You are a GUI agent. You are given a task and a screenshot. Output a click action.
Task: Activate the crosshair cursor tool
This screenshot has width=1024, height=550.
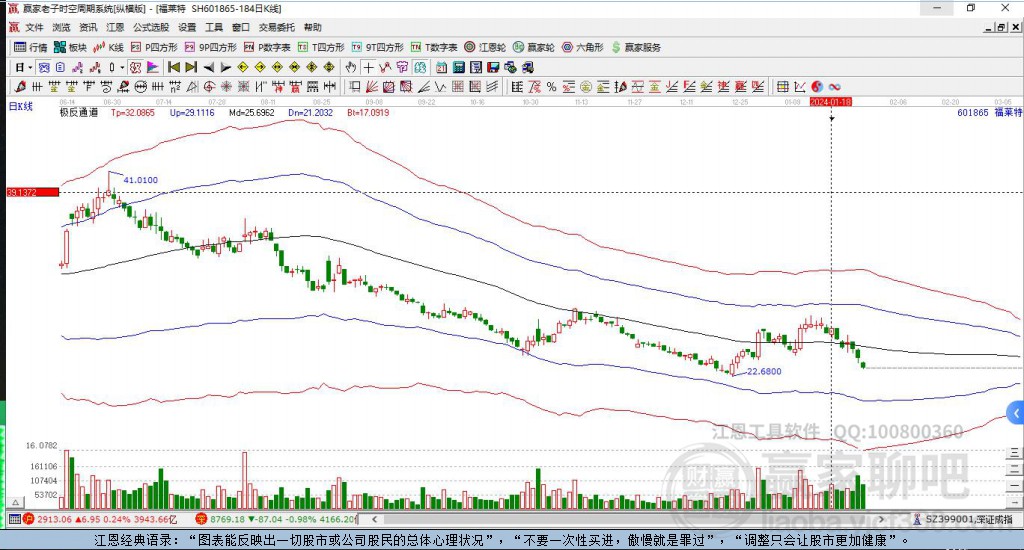(x=369, y=67)
